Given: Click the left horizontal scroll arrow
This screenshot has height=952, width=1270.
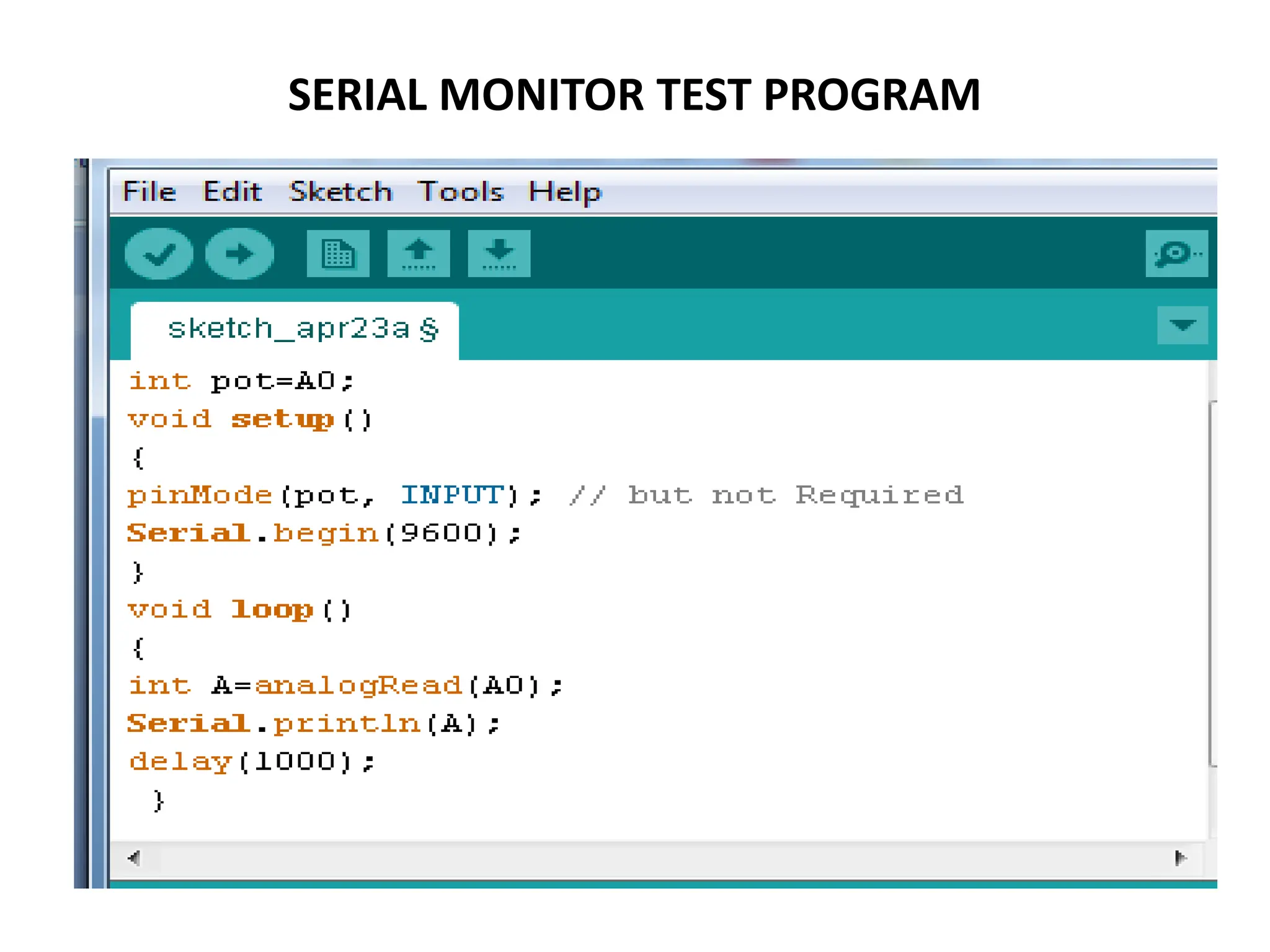Looking at the screenshot, I should coord(134,858).
